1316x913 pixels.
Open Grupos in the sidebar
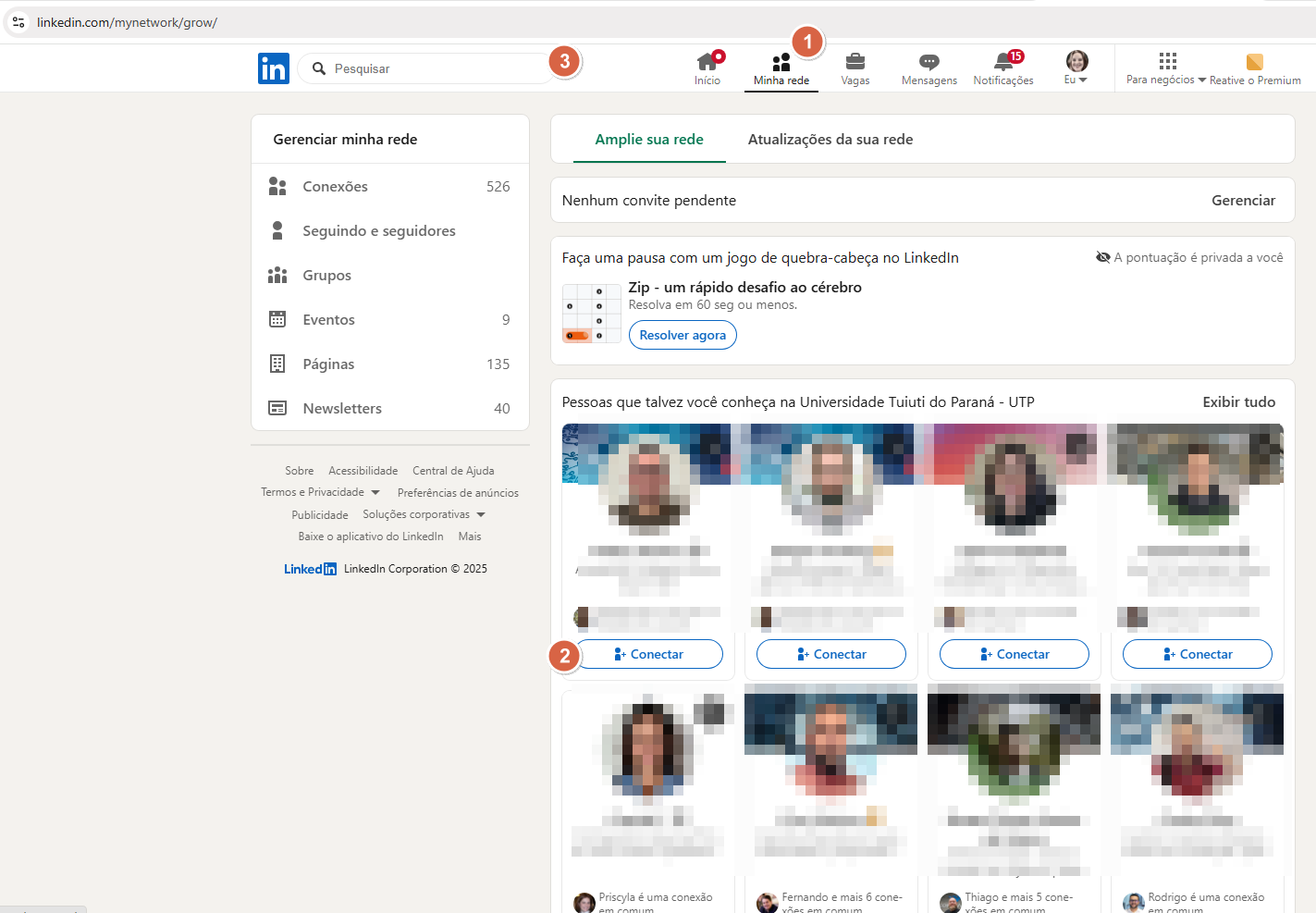coord(390,276)
